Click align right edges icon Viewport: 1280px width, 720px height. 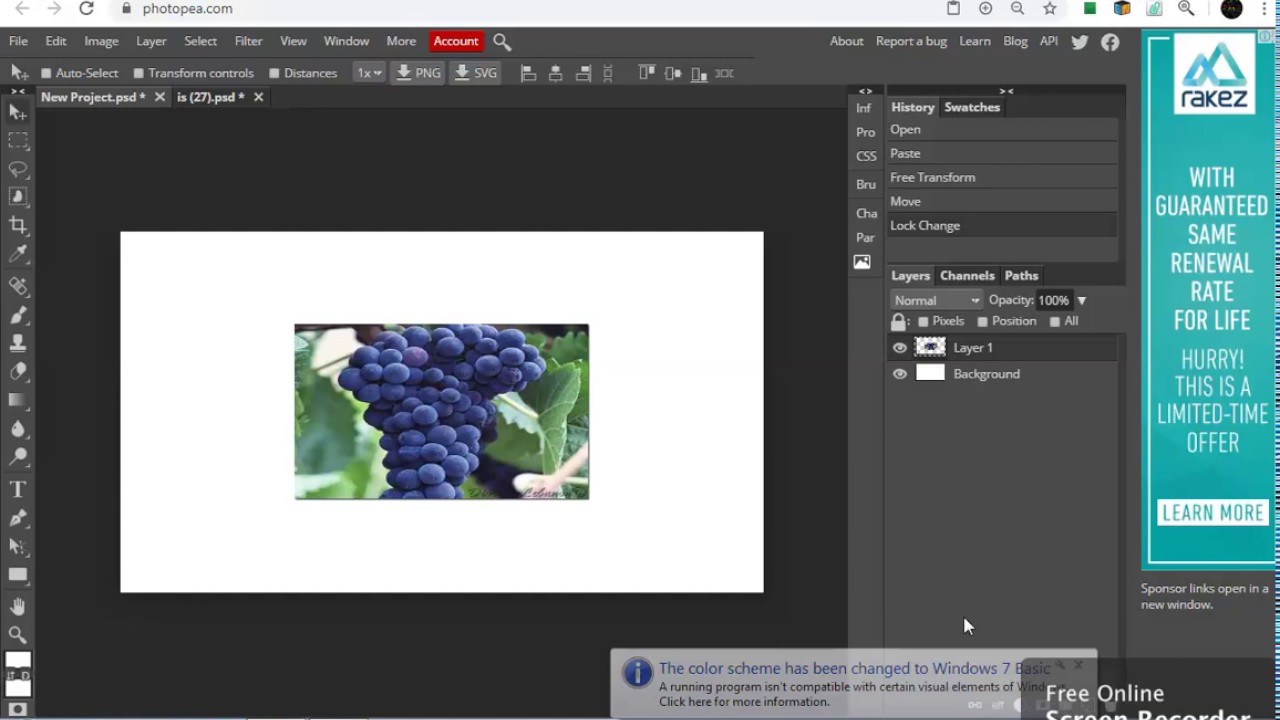coord(583,73)
